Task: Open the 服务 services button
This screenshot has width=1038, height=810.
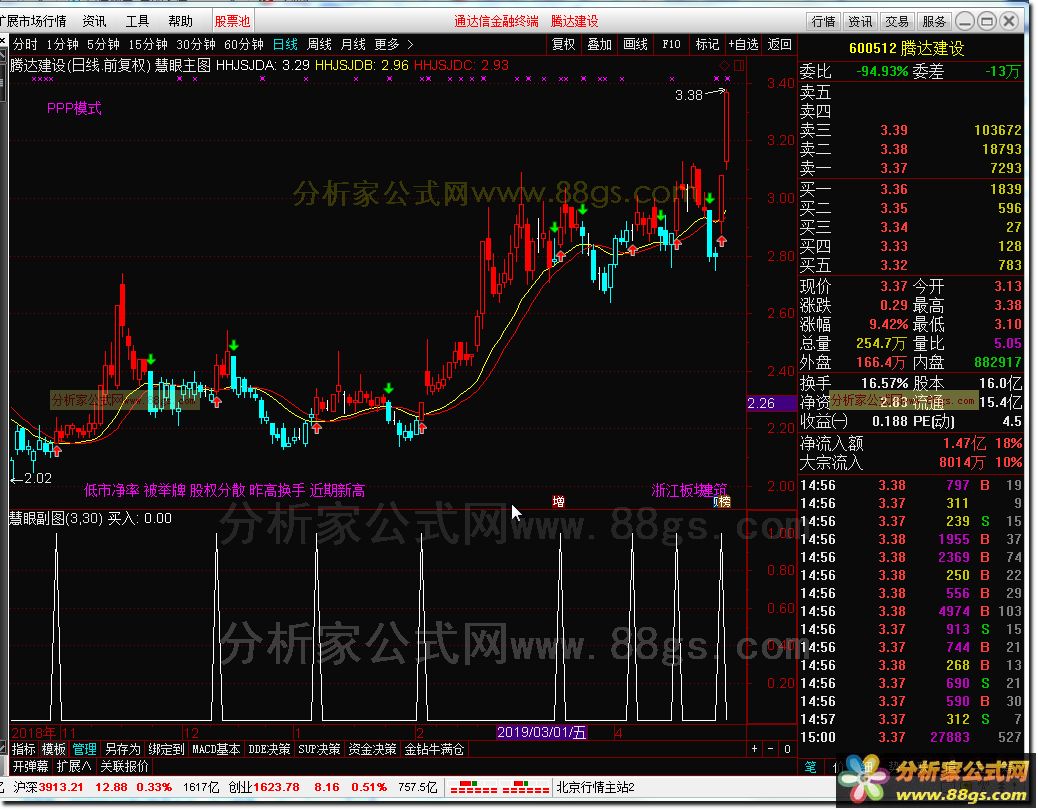Action: [x=934, y=22]
